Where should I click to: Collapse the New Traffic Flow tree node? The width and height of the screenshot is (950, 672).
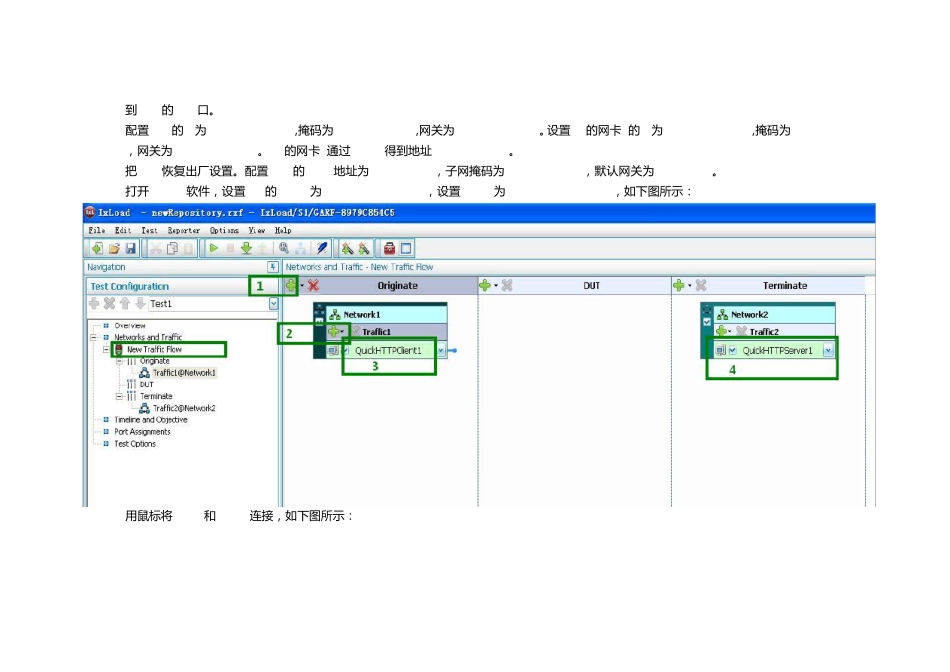pyautogui.click(x=106, y=350)
